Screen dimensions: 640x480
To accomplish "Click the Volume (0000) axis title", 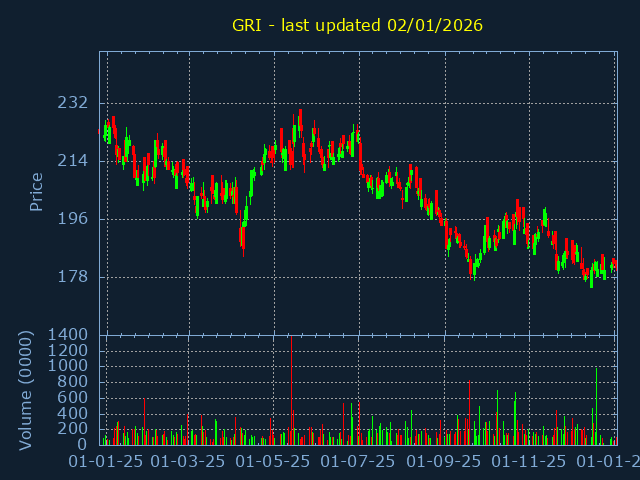I will (27, 388).
